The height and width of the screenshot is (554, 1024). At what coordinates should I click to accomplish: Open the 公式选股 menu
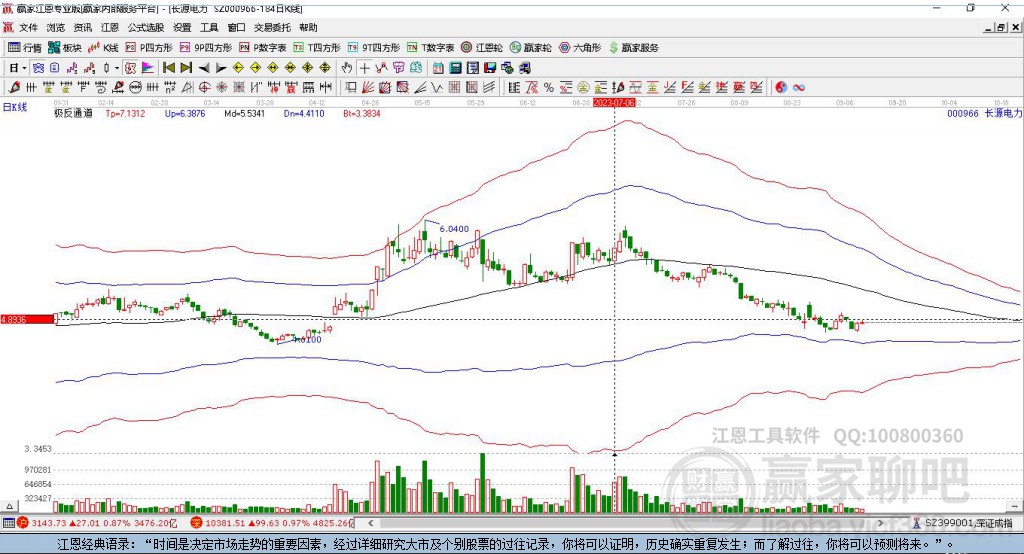coord(146,27)
